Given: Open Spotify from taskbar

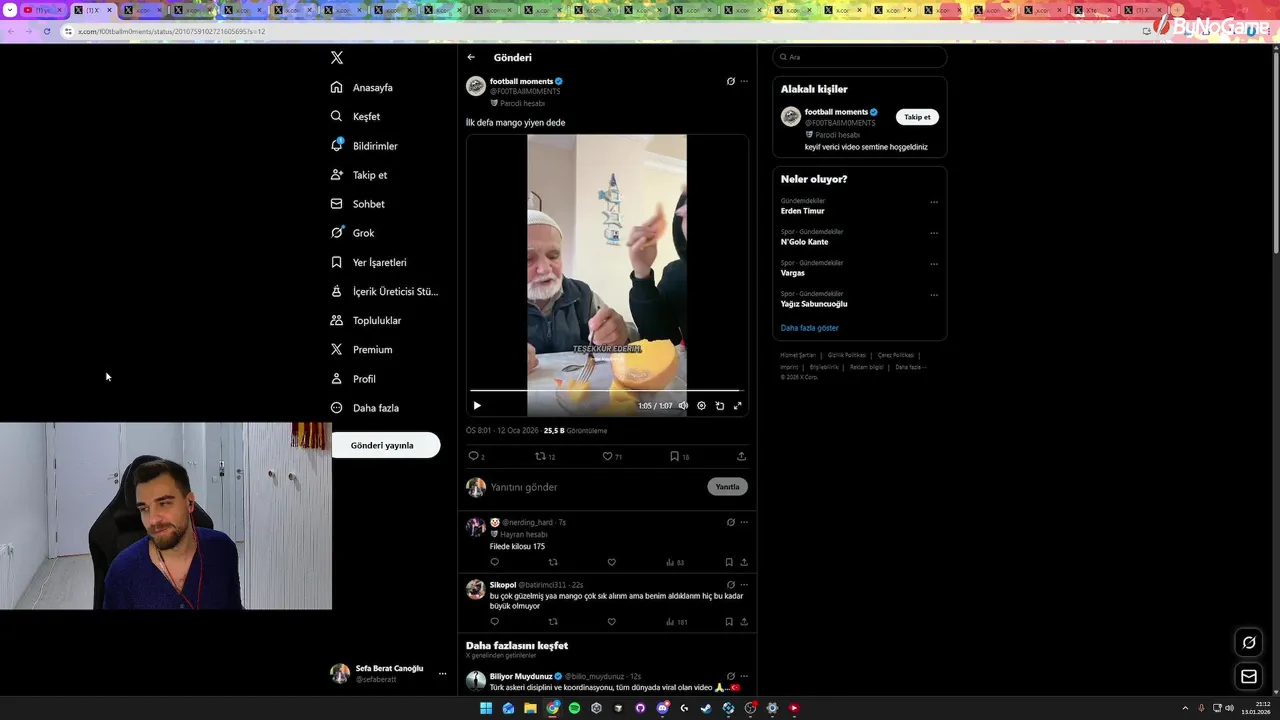Looking at the screenshot, I should [x=574, y=708].
